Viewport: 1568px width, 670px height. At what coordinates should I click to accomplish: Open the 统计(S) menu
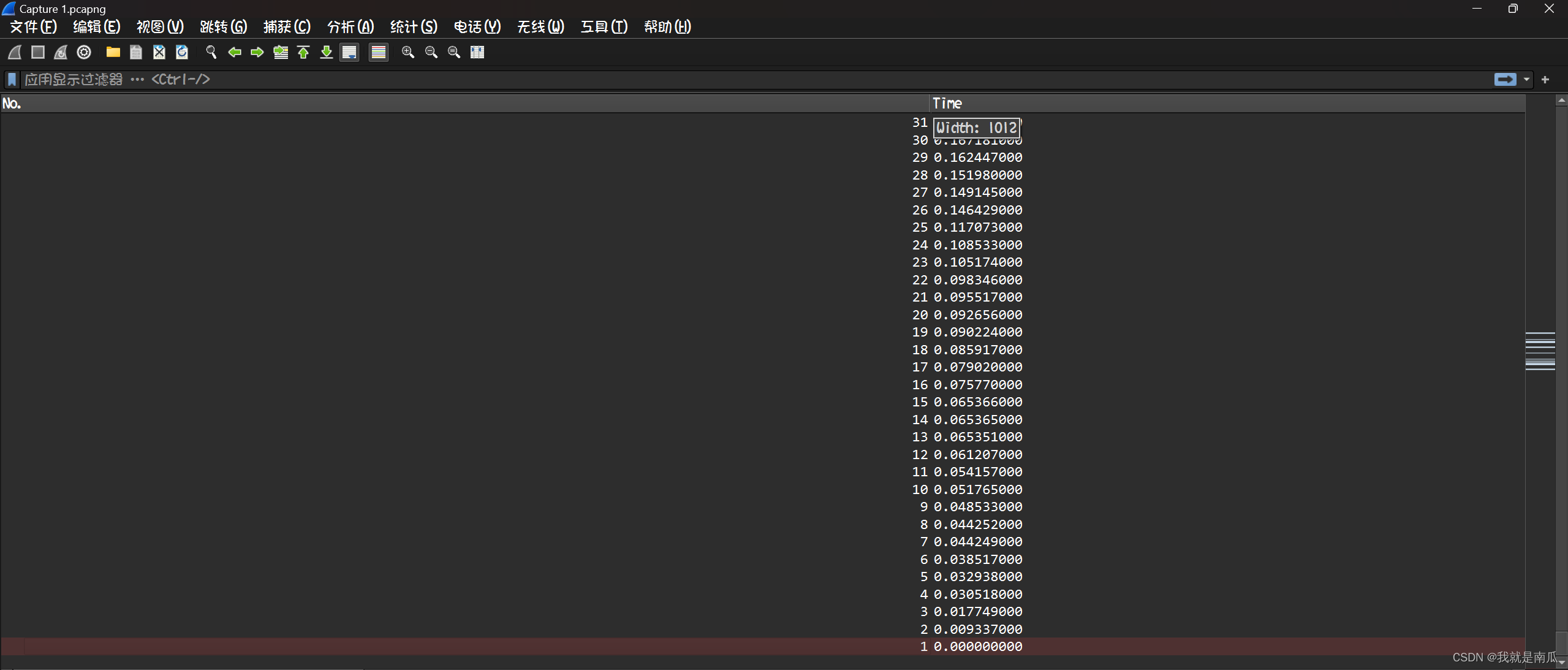click(x=414, y=27)
